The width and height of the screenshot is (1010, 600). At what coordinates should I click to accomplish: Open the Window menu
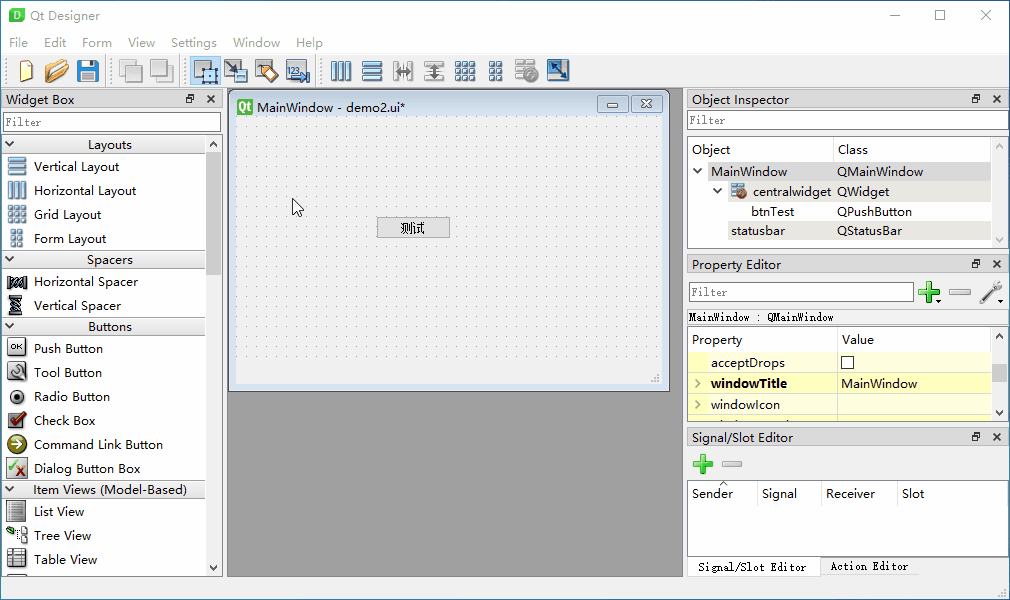[x=256, y=43]
